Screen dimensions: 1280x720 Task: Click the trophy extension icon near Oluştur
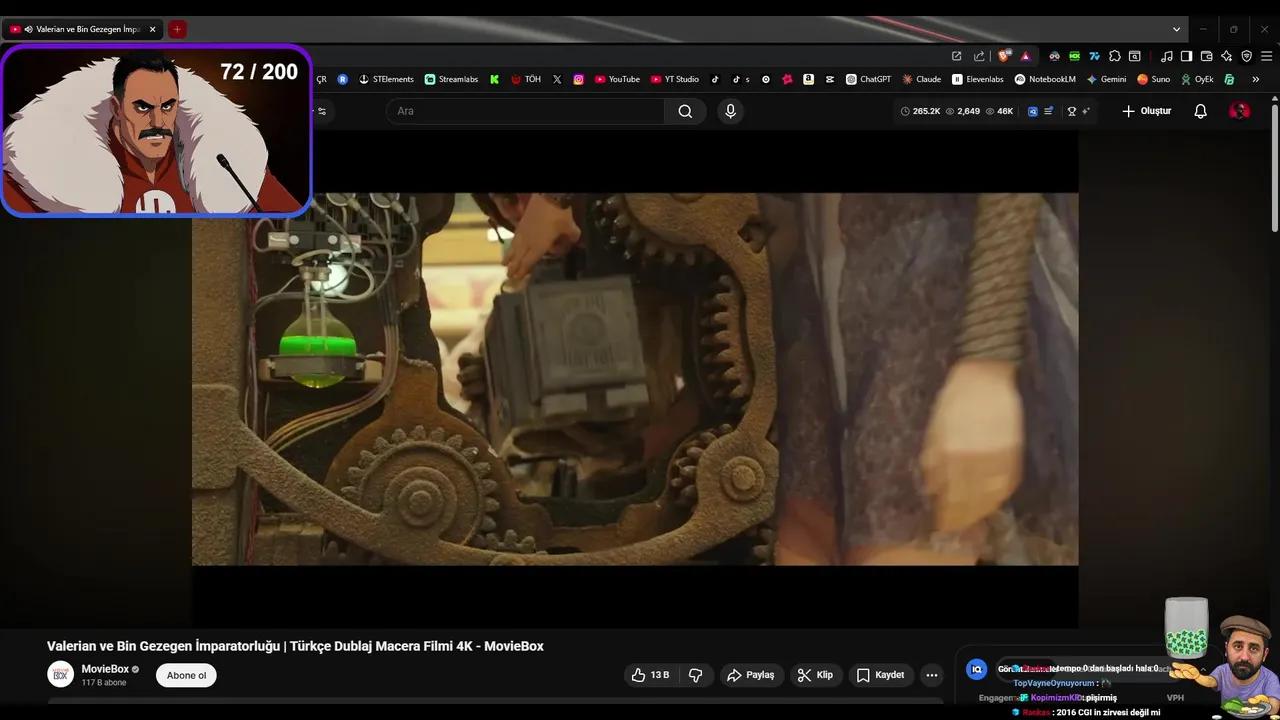1072,111
